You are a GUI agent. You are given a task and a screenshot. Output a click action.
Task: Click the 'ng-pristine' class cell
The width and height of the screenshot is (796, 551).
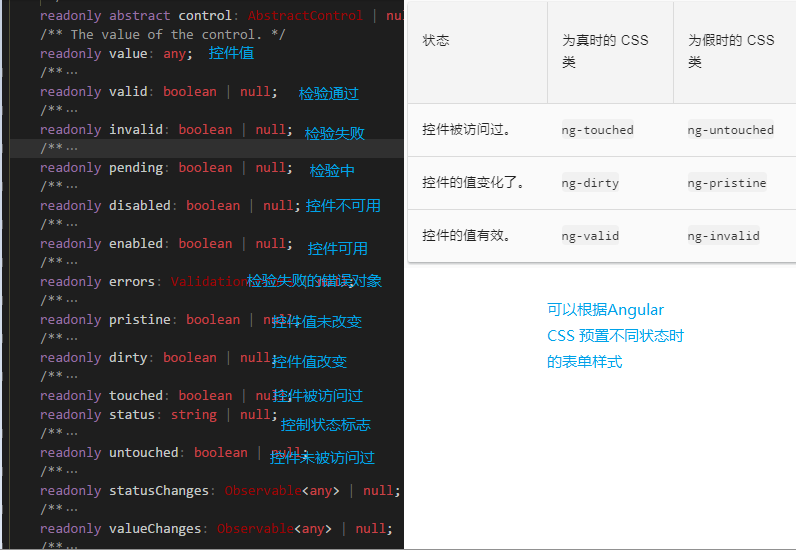click(x=727, y=183)
